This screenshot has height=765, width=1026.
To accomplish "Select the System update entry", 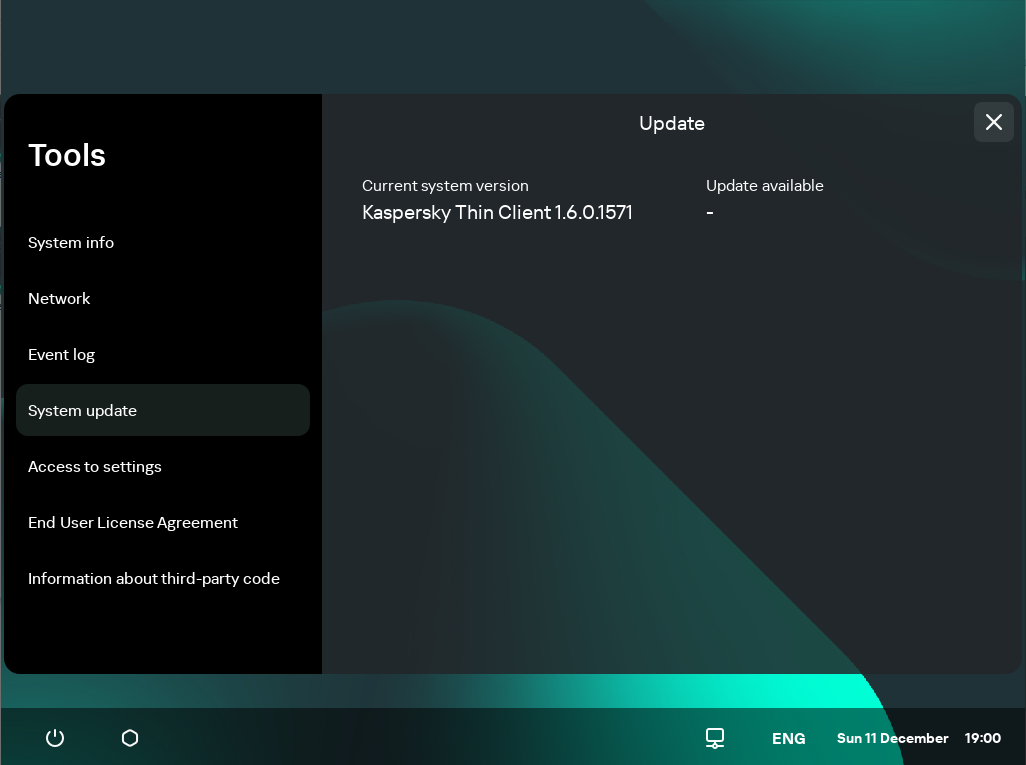I will [83, 410].
